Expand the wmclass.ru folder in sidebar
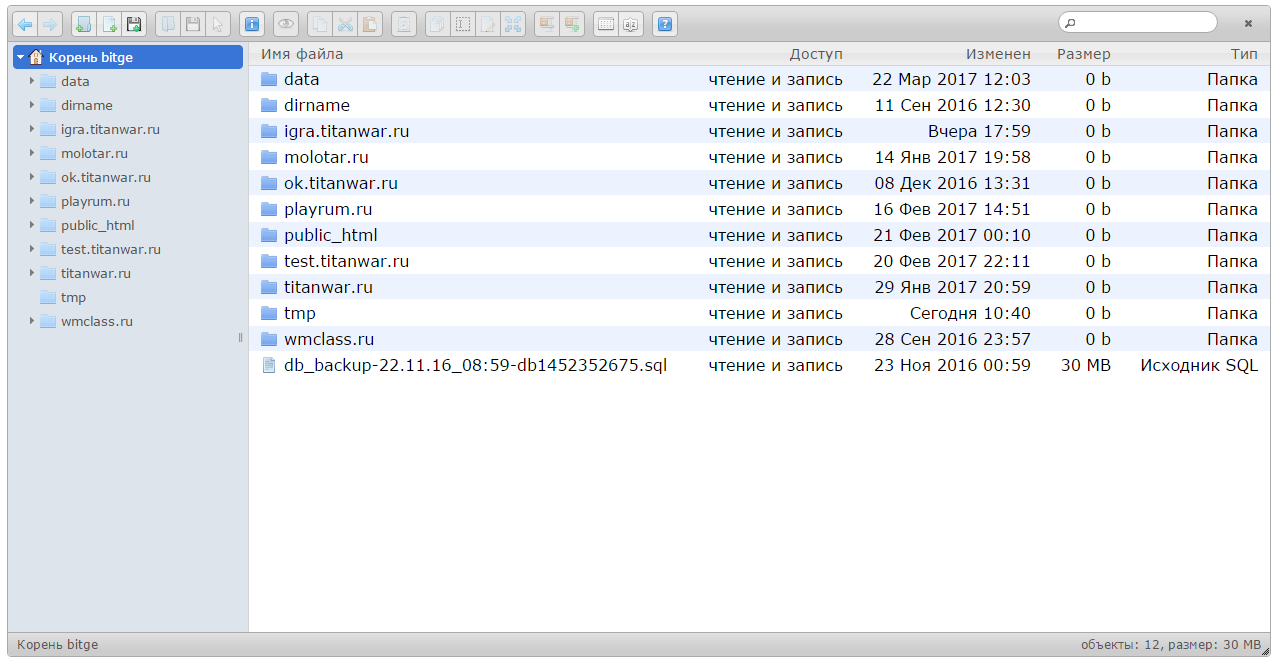Viewport: 1276px width, 661px height. (32, 321)
